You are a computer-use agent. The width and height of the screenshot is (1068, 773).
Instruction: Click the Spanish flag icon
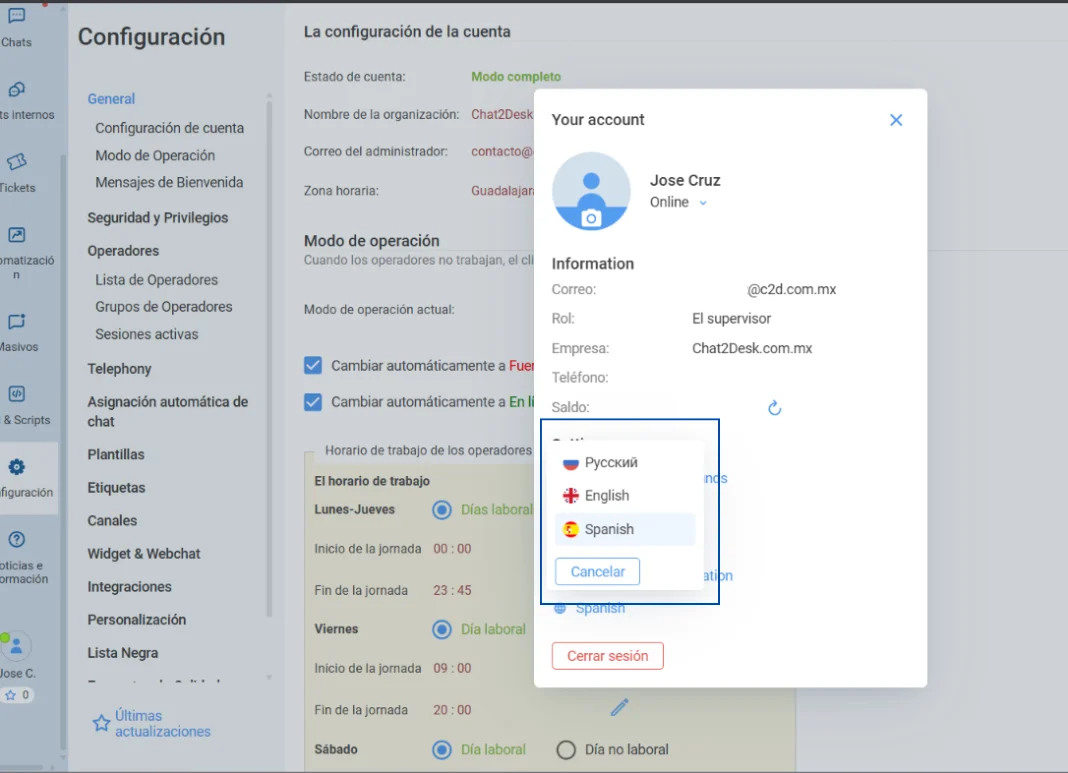coord(571,529)
